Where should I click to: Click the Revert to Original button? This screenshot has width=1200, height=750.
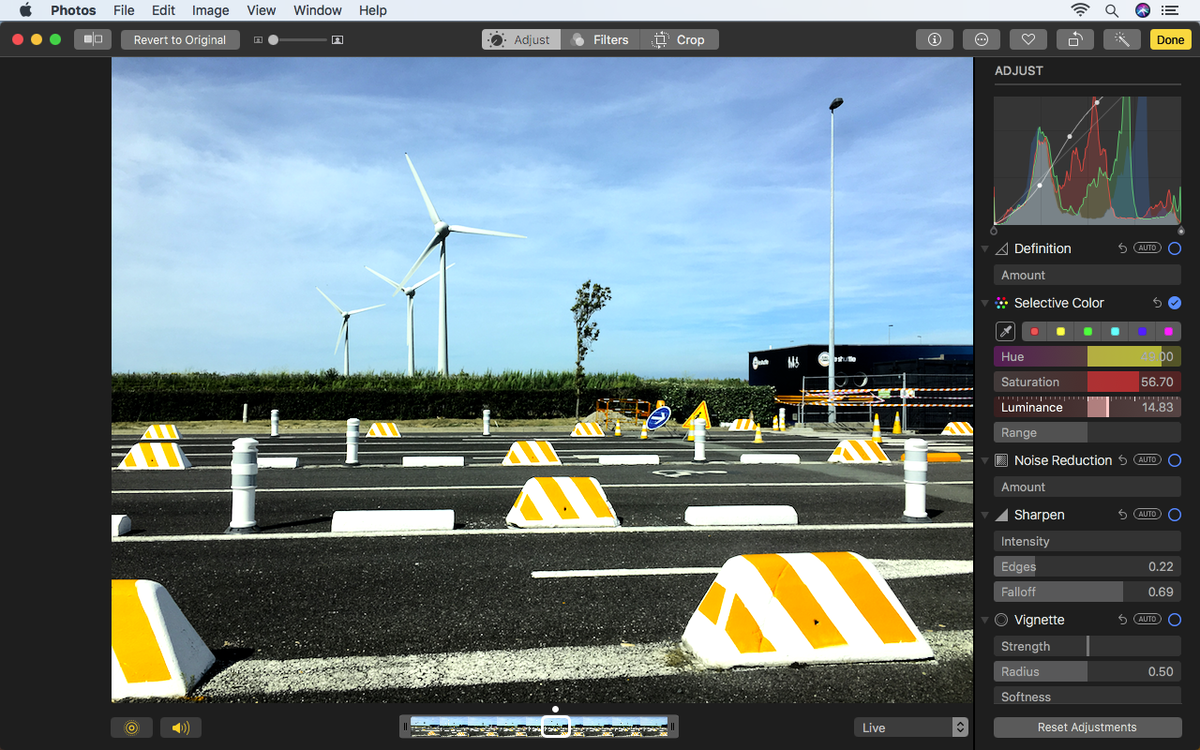click(x=180, y=40)
